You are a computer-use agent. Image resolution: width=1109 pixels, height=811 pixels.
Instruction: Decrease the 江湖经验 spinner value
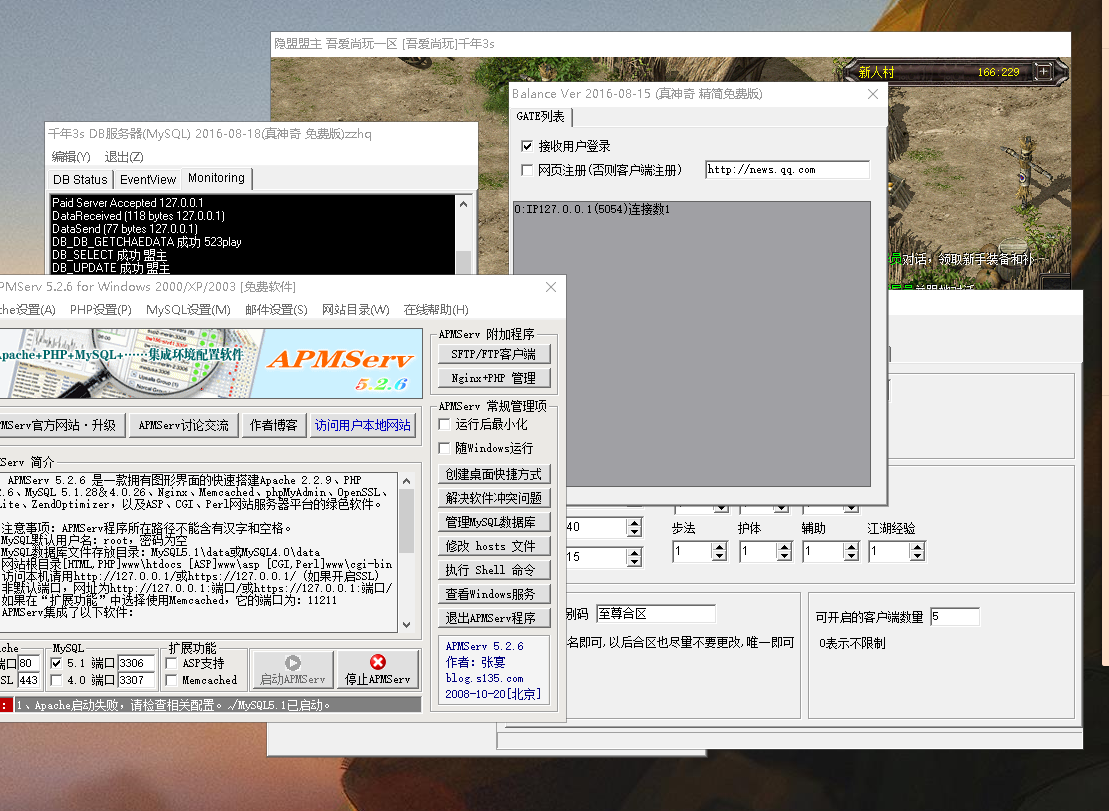917,556
